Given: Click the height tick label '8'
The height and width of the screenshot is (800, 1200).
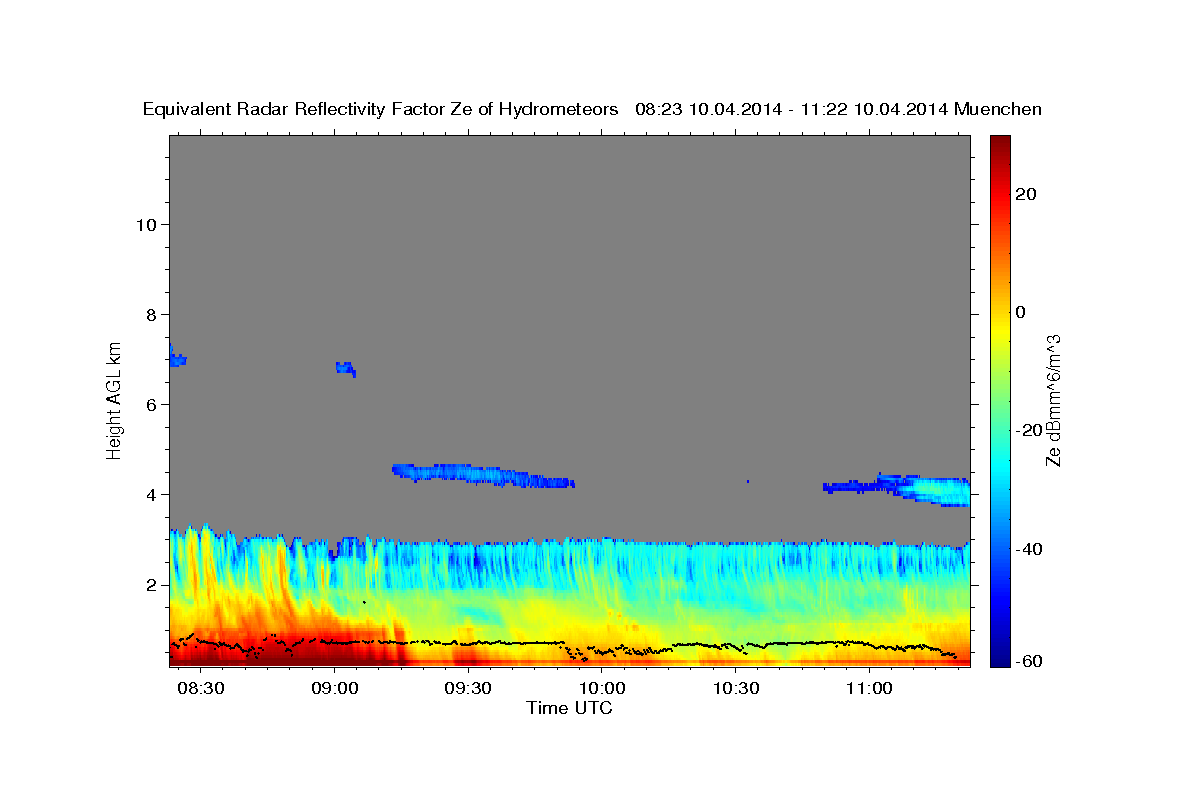Looking at the screenshot, I should click(151, 314).
